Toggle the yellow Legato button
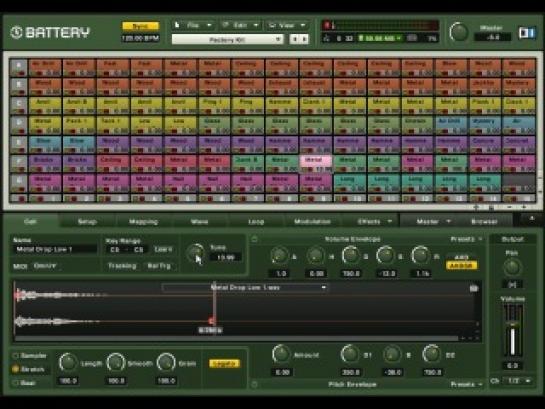Viewport: 545px width, 409px height. click(x=225, y=363)
